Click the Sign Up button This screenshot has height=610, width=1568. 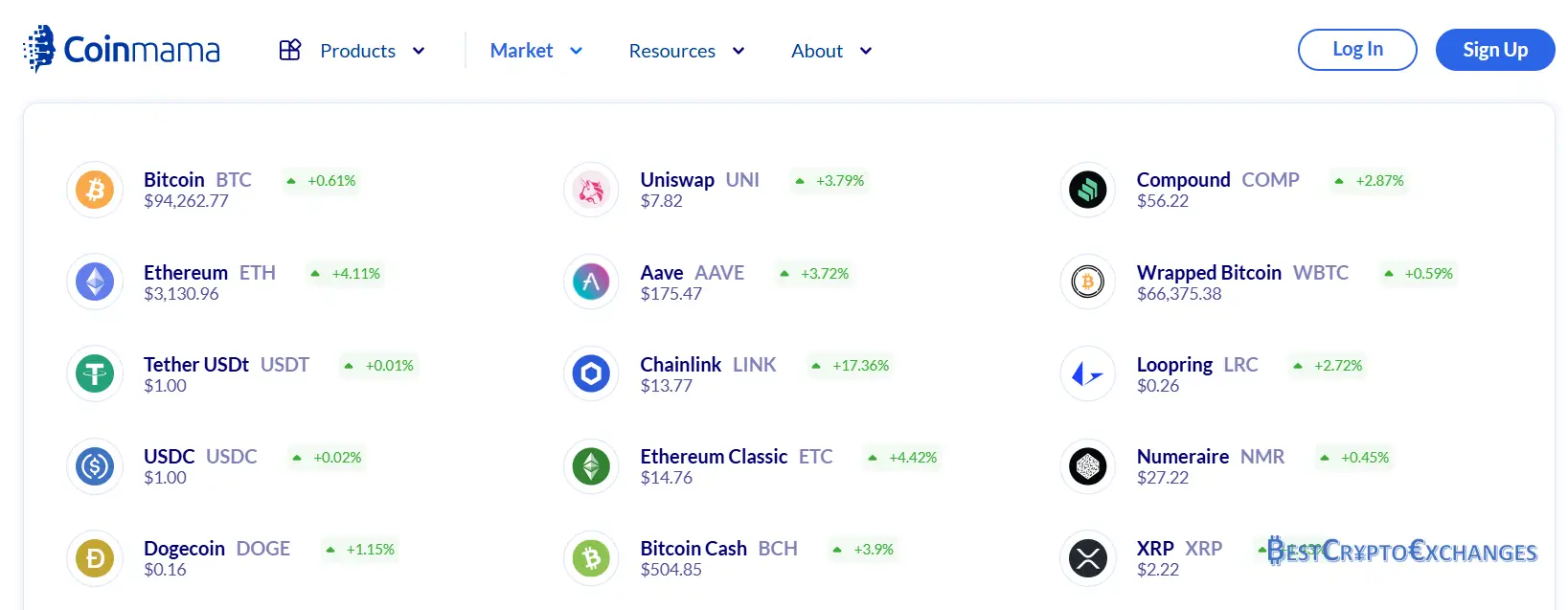point(1495,50)
